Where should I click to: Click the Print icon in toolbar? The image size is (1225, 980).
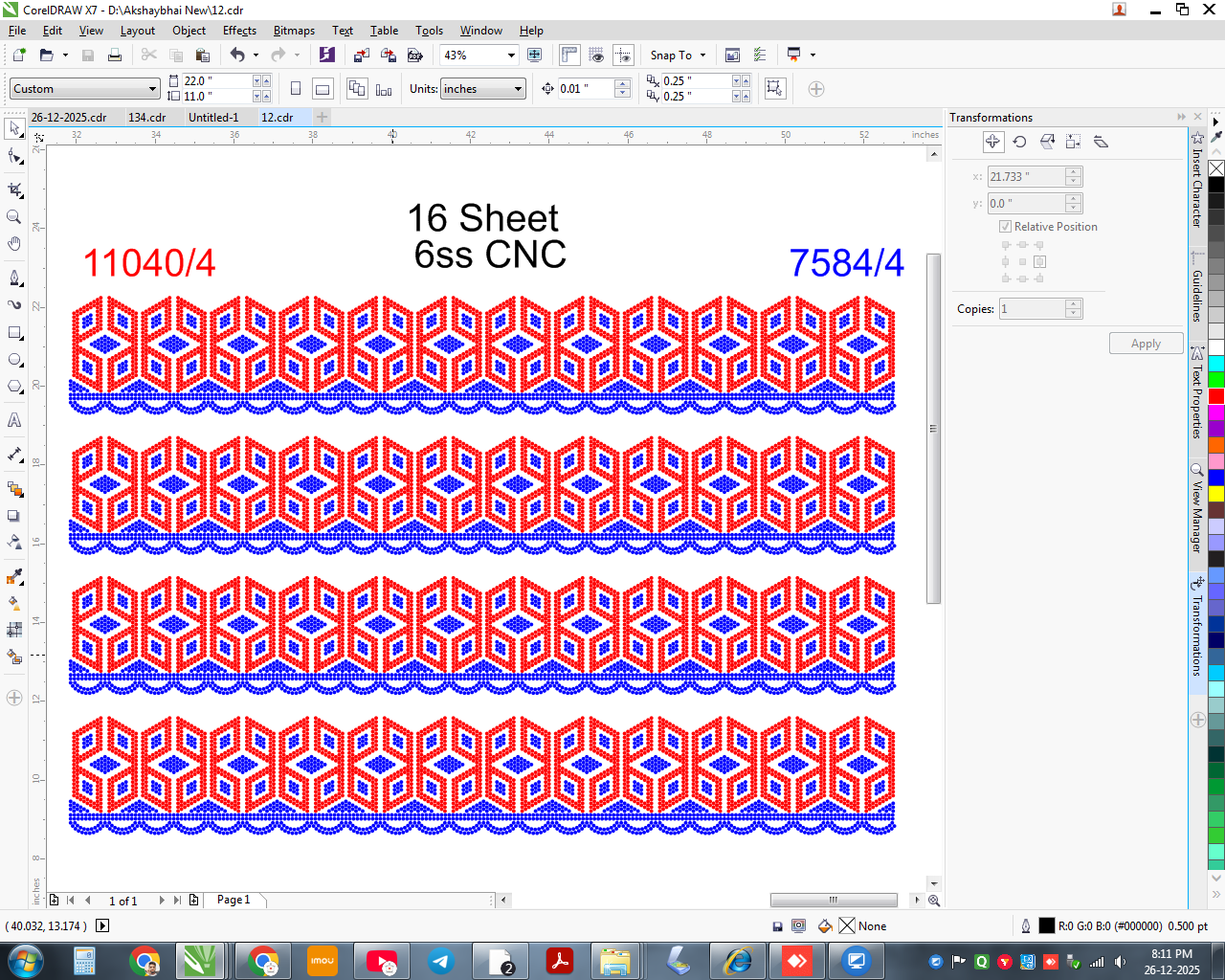coord(115,56)
